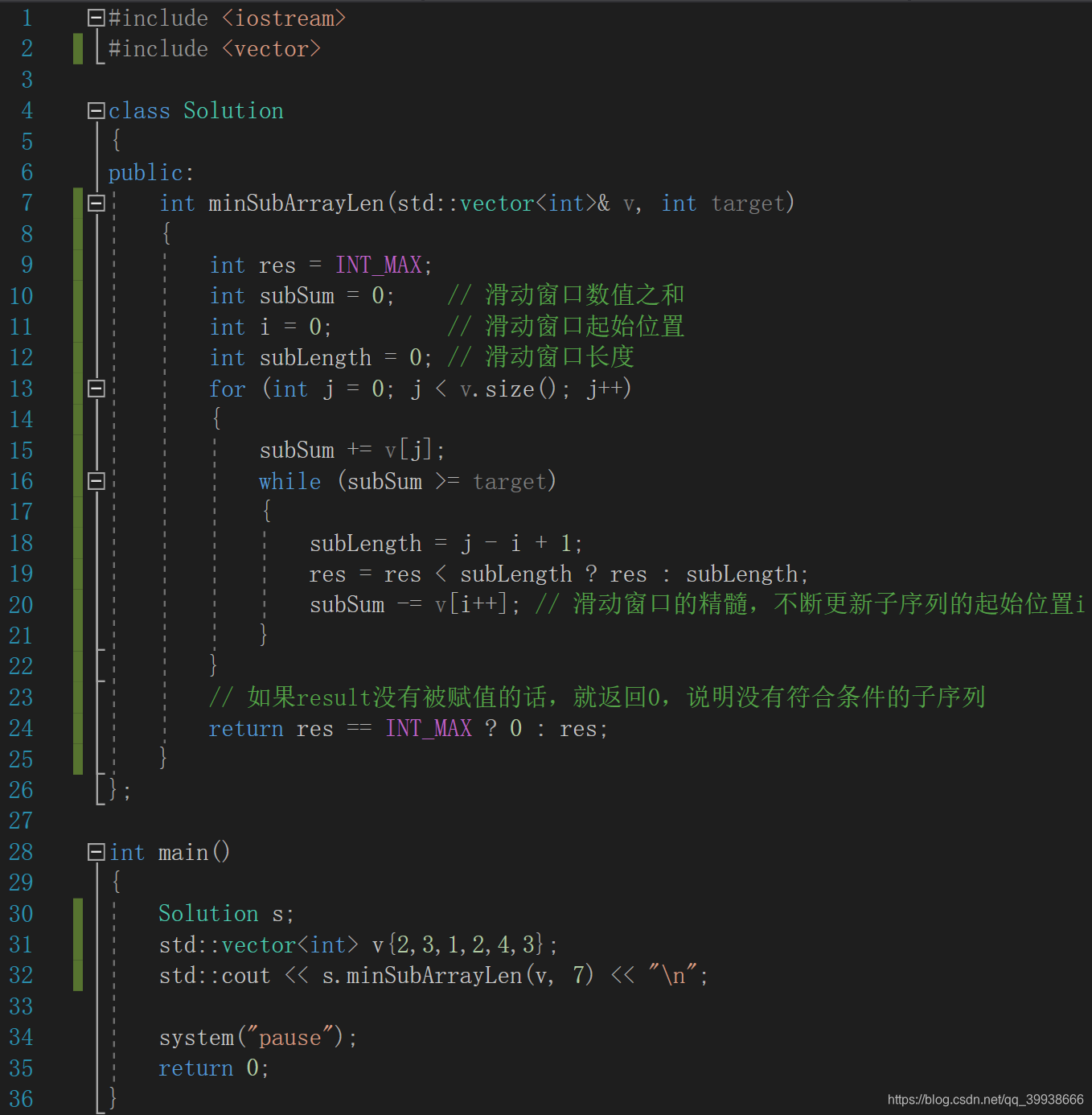Click the comment '滑动窗口长度'
The width and height of the screenshot is (1092, 1115).
(560, 357)
